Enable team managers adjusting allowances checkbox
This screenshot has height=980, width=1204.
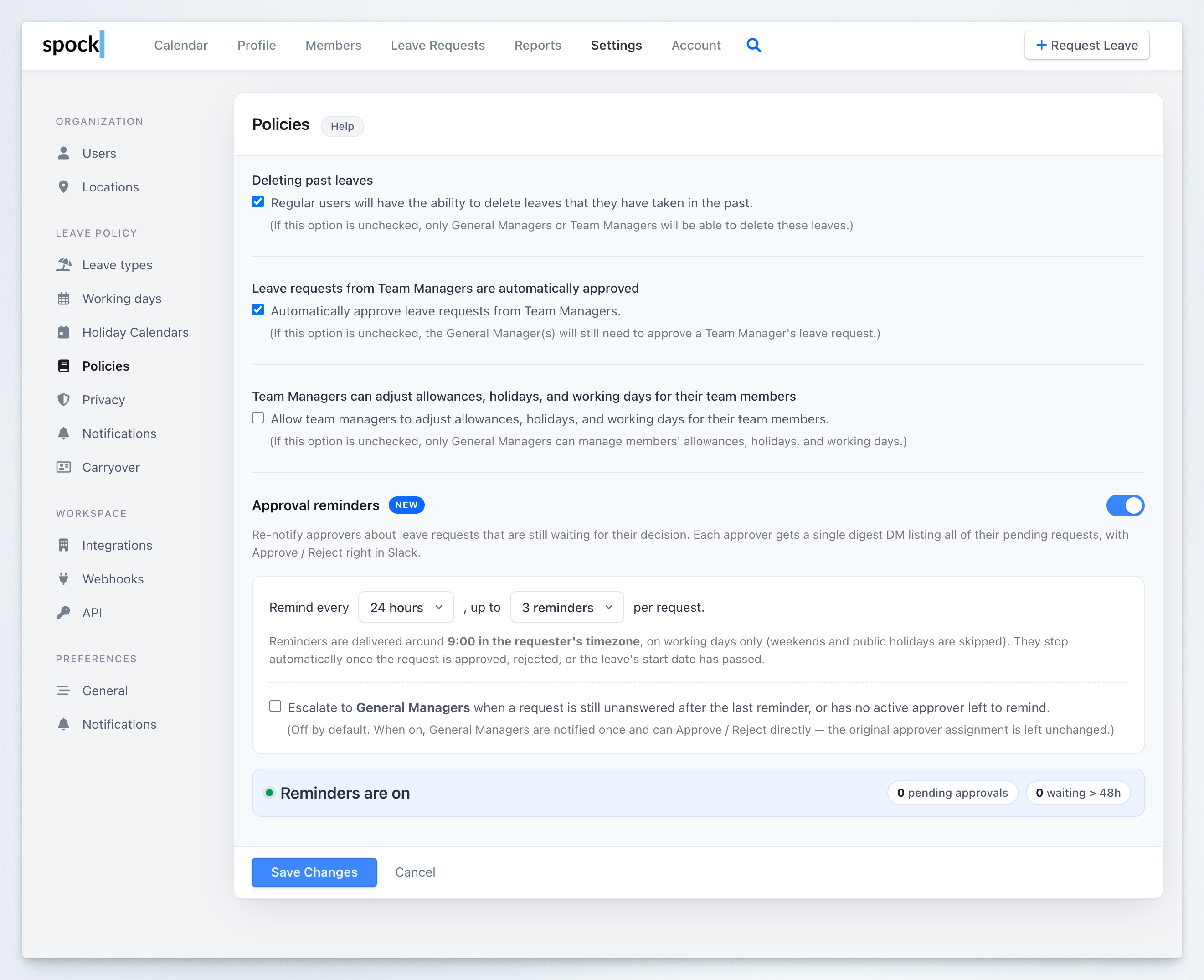point(258,418)
